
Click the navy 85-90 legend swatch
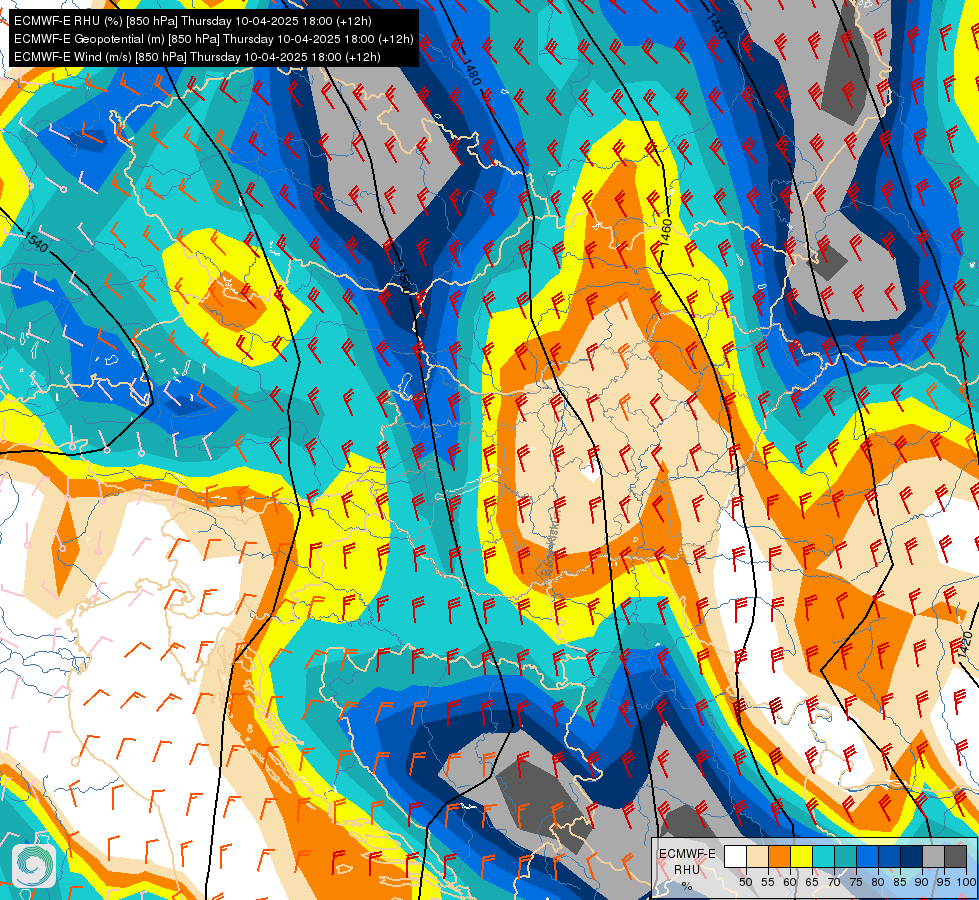coord(912,856)
